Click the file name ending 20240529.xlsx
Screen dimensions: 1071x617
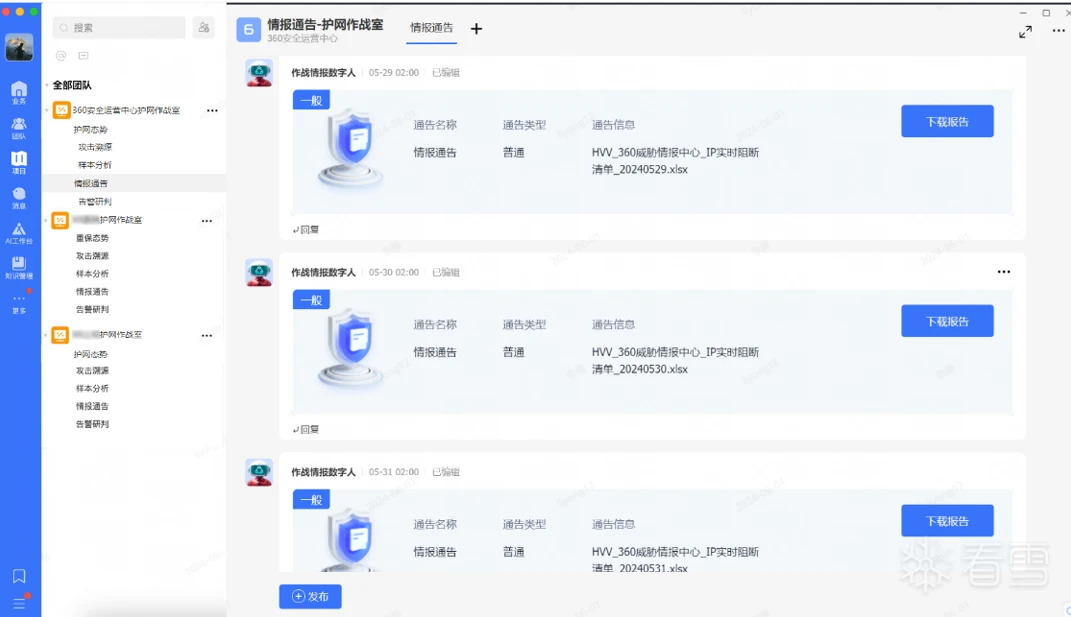[675, 161]
